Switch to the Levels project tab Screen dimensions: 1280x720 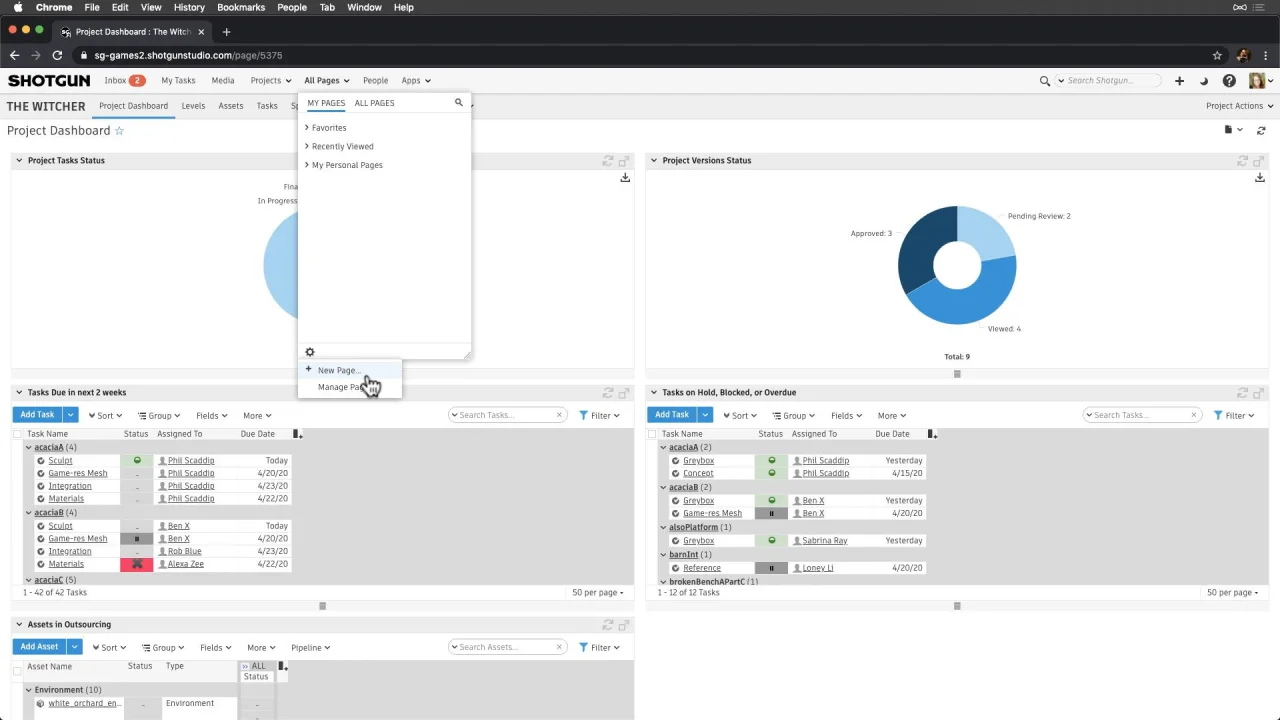pyautogui.click(x=193, y=106)
